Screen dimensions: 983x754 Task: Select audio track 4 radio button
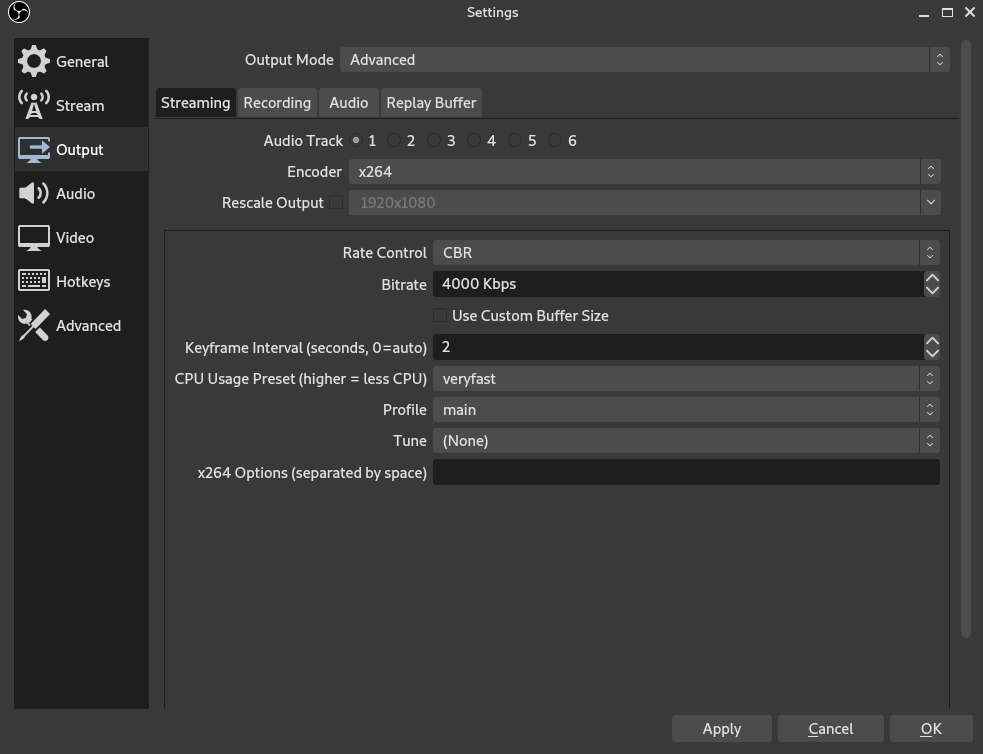474,140
